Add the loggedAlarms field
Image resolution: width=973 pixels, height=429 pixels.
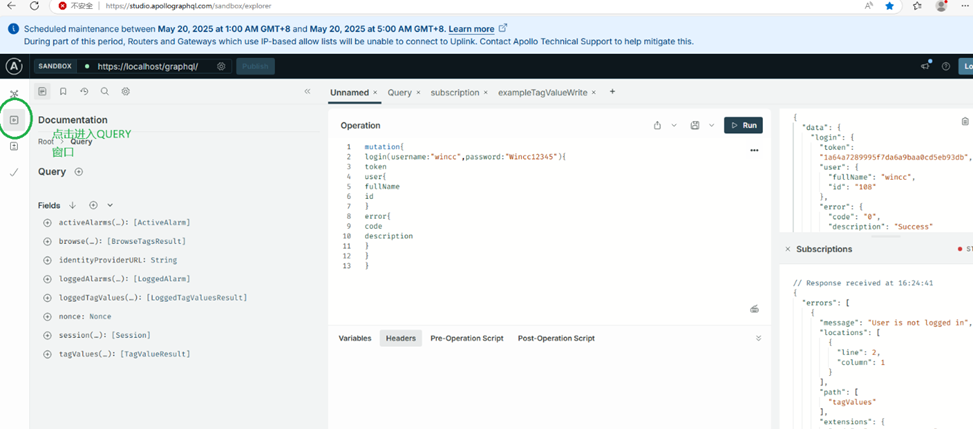click(47, 279)
